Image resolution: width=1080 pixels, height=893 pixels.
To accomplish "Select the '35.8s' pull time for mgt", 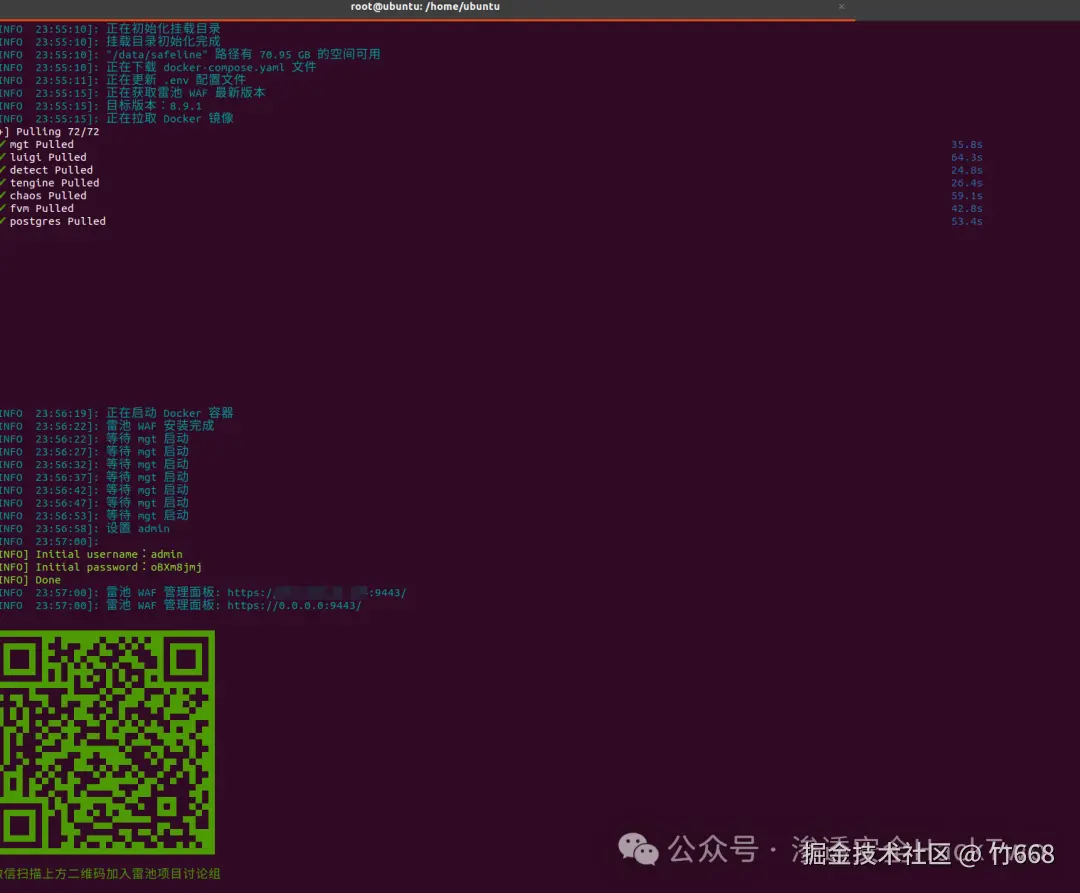I will pyautogui.click(x=967, y=145).
